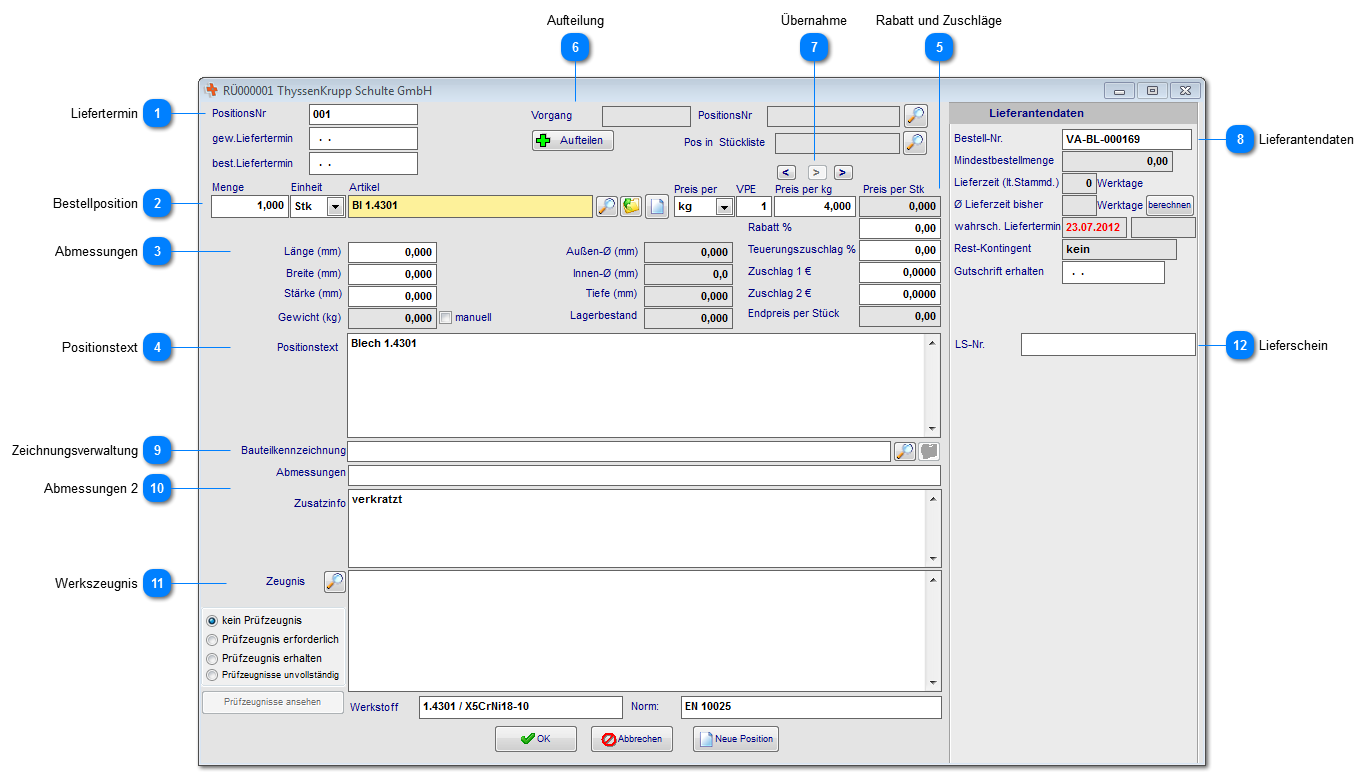1370x774 pixels.
Task: Click the Zeugnis text area scrollbar up arrow
Action: pos(933,580)
